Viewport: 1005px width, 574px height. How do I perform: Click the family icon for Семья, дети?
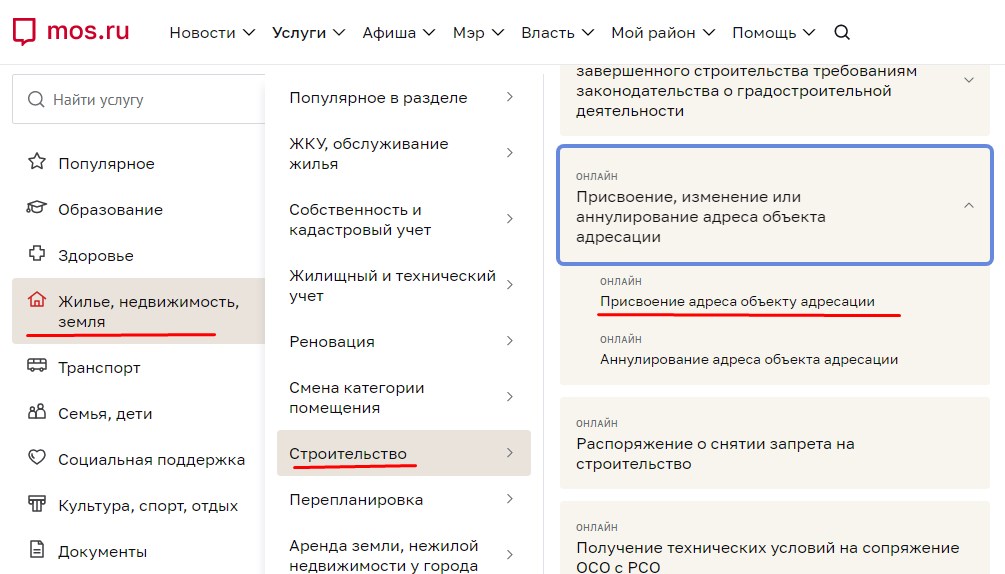37,412
